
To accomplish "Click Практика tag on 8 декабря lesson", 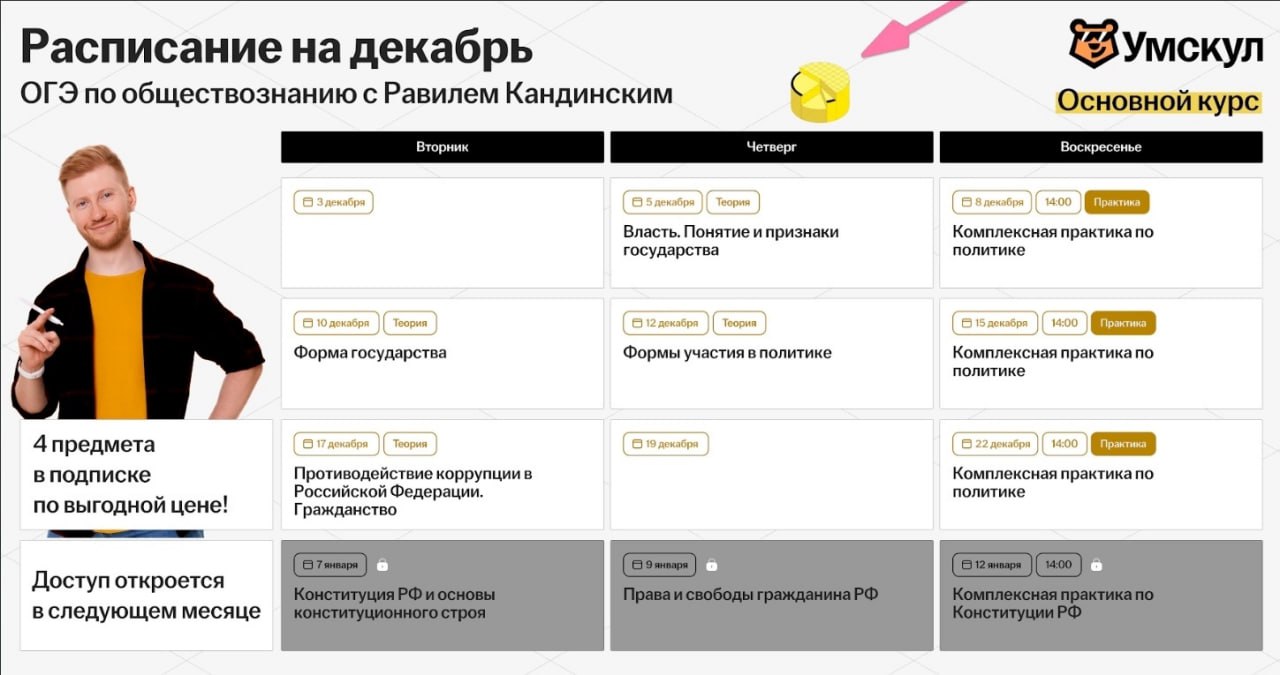I will [1116, 202].
